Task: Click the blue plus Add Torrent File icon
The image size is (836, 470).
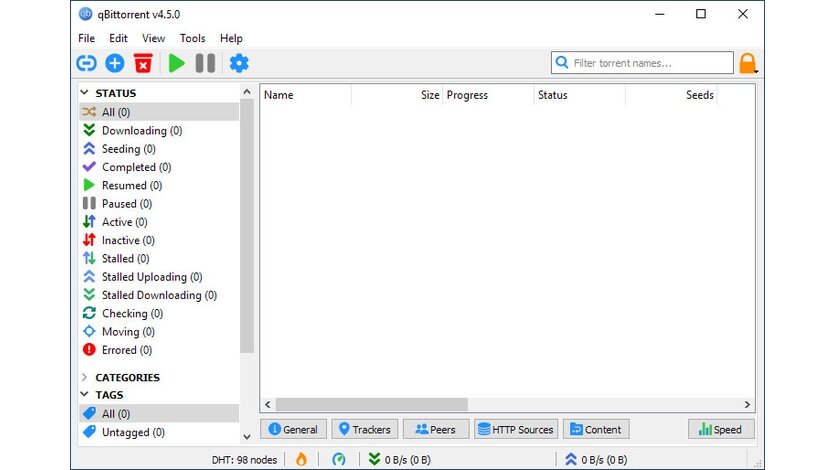Action: click(115, 63)
